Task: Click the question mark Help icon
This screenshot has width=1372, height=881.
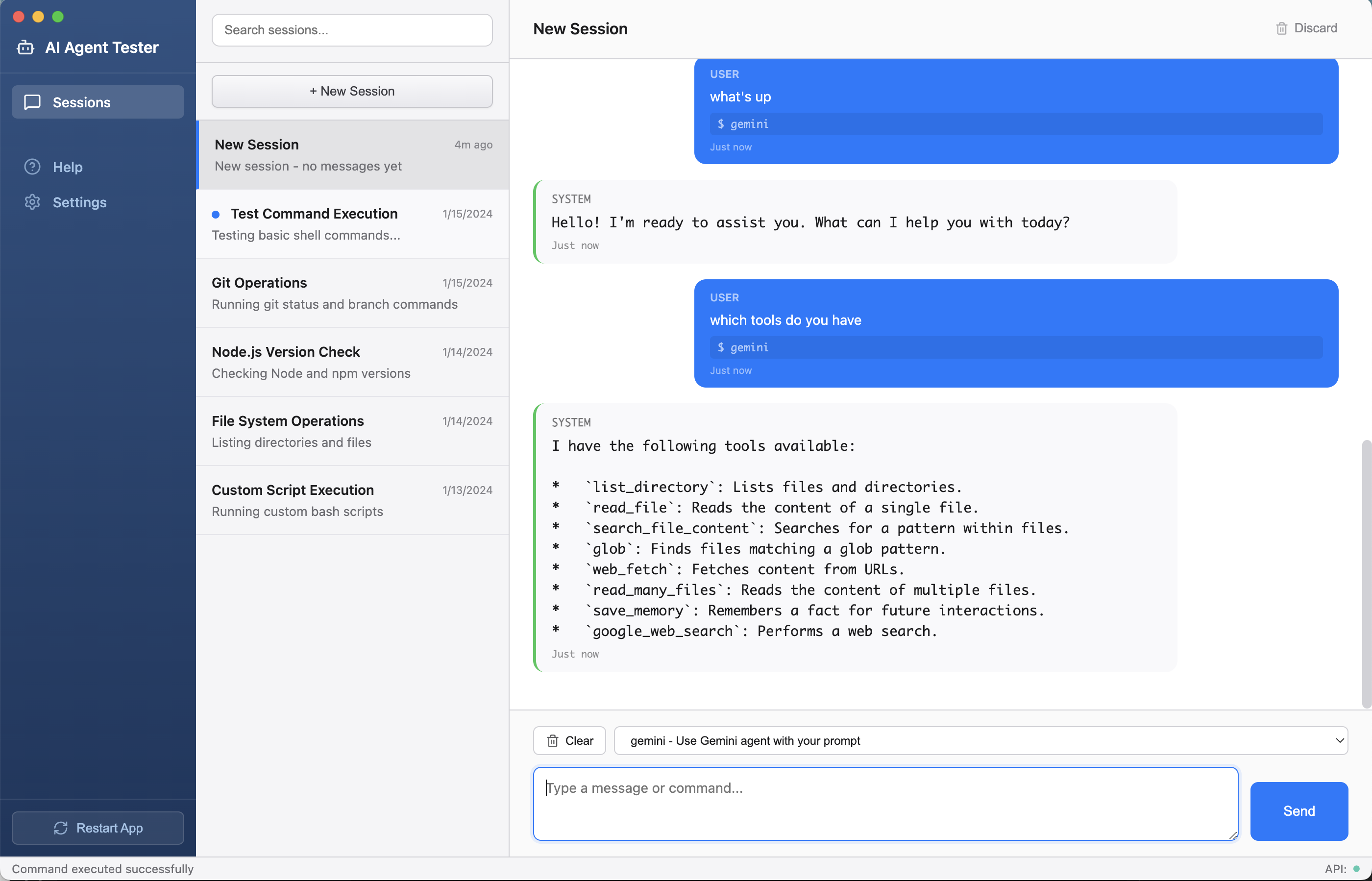Action: [32, 167]
